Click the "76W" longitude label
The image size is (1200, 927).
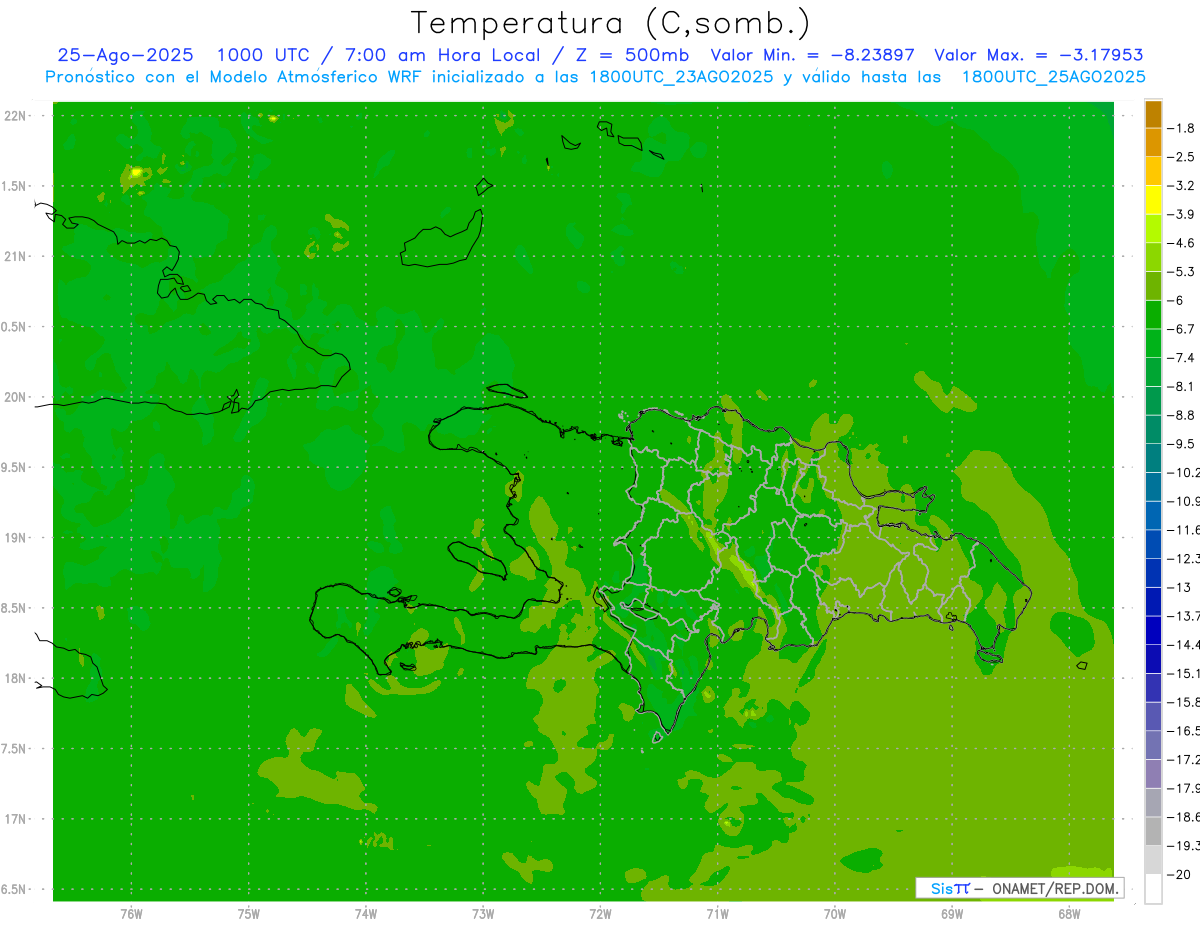pos(131,914)
